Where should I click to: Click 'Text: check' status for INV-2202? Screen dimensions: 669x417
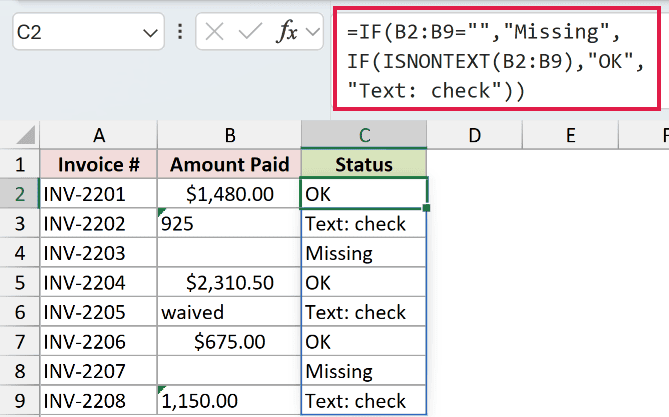pos(364,223)
